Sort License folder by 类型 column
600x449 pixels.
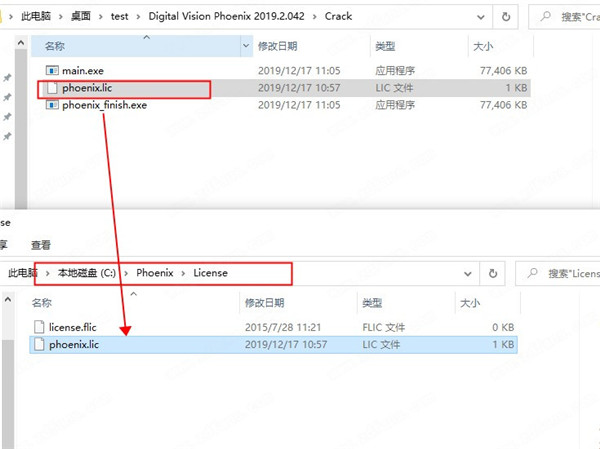[x=372, y=303]
